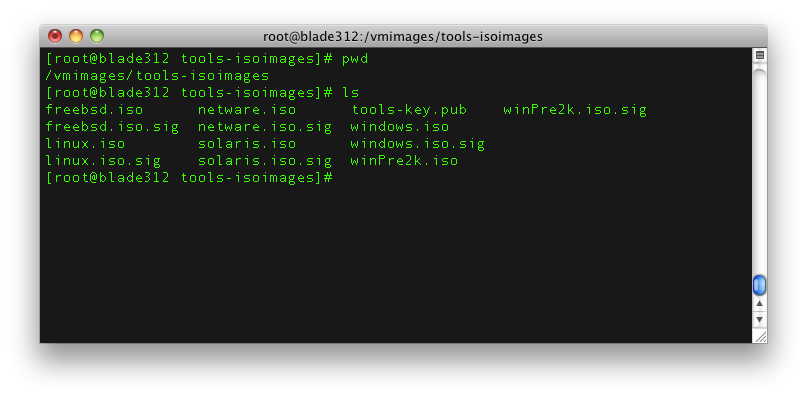Click the linux.iso.sig filename
Viewport: 807px width, 398px height.
click(x=103, y=161)
